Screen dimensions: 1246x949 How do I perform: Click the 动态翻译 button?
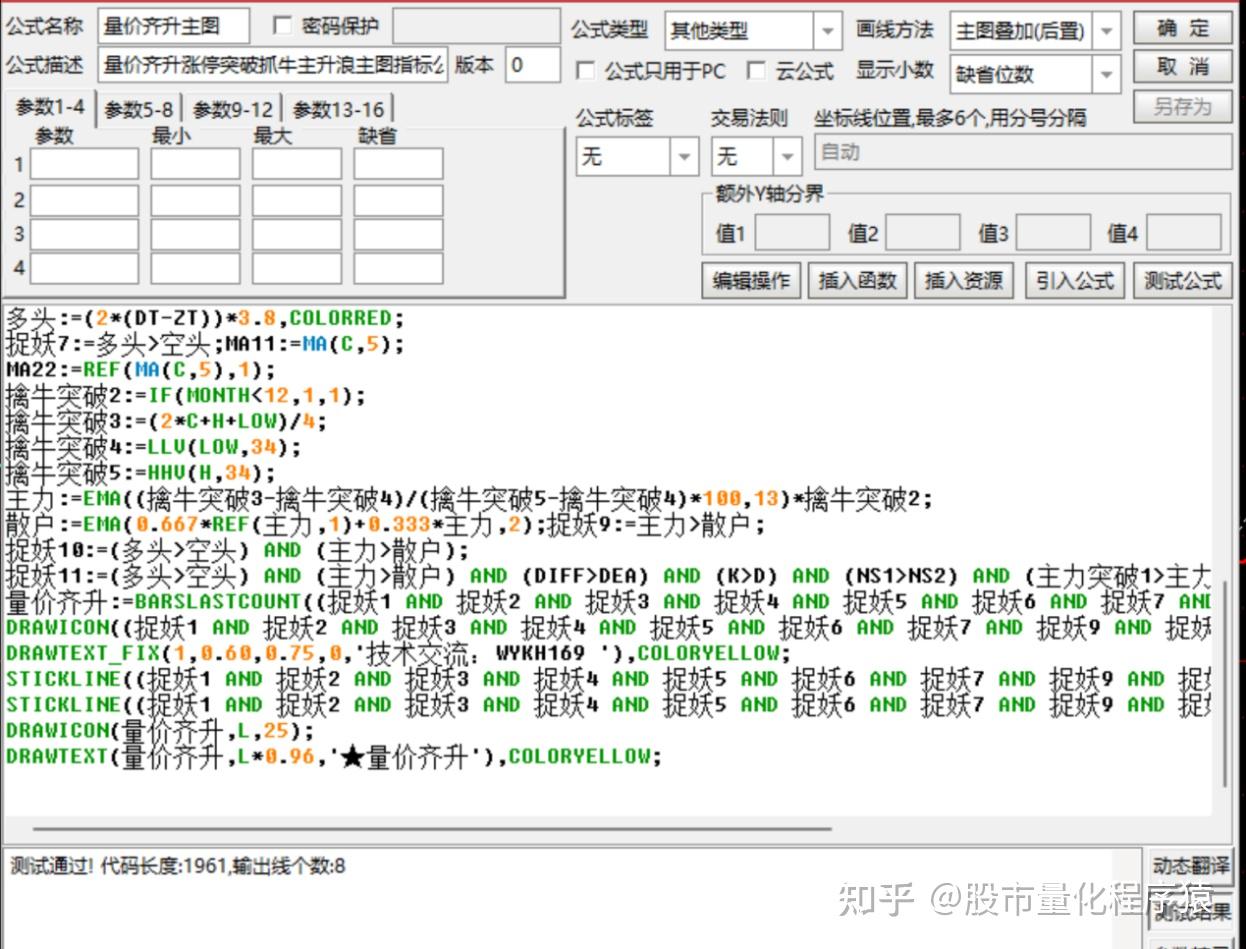pyautogui.click(x=1191, y=866)
